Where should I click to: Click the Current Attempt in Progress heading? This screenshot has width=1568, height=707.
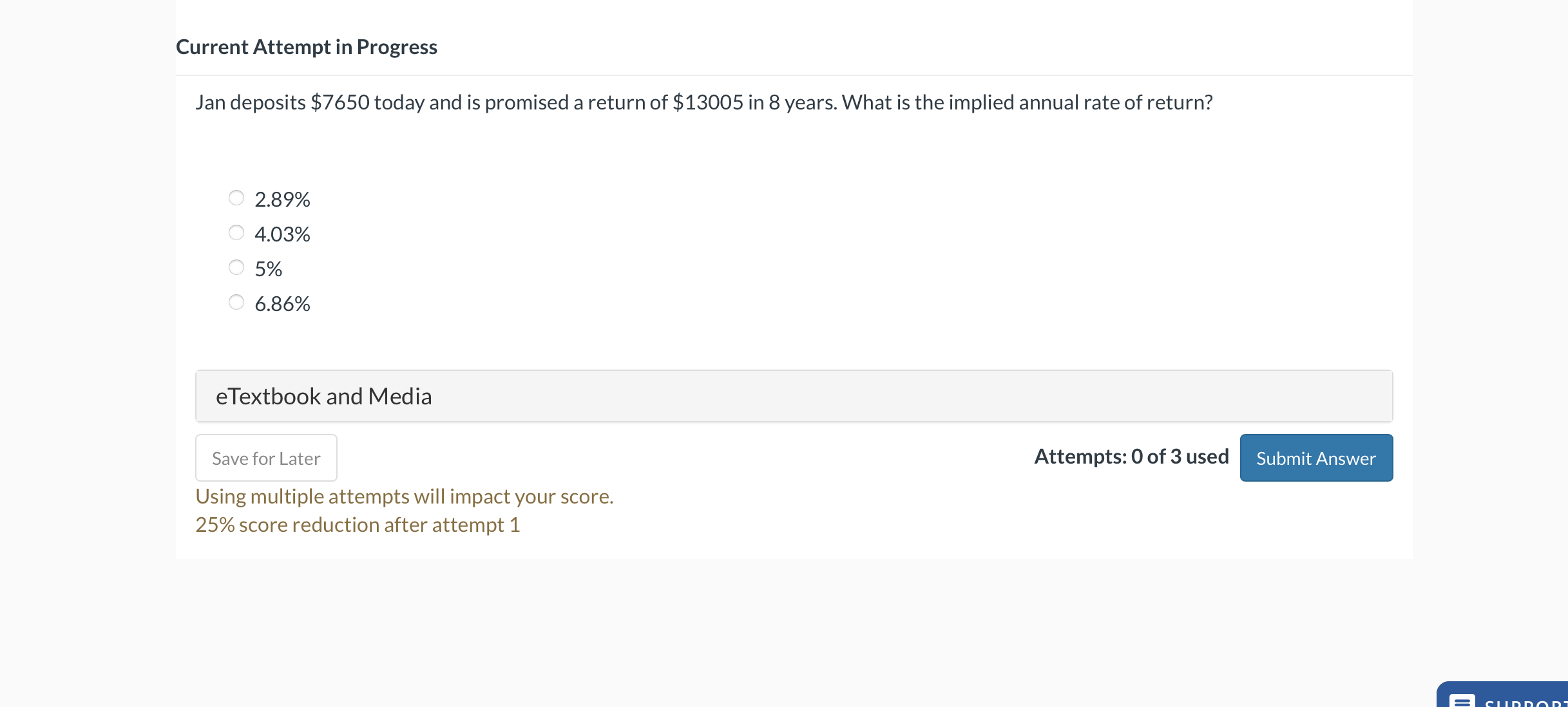(307, 46)
